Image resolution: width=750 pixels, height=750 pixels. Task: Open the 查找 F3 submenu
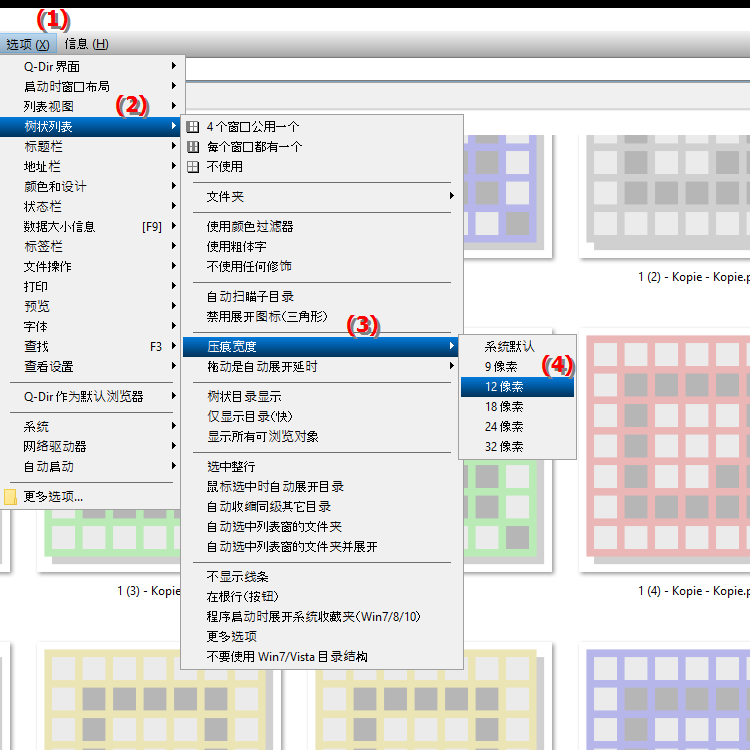coord(90,347)
